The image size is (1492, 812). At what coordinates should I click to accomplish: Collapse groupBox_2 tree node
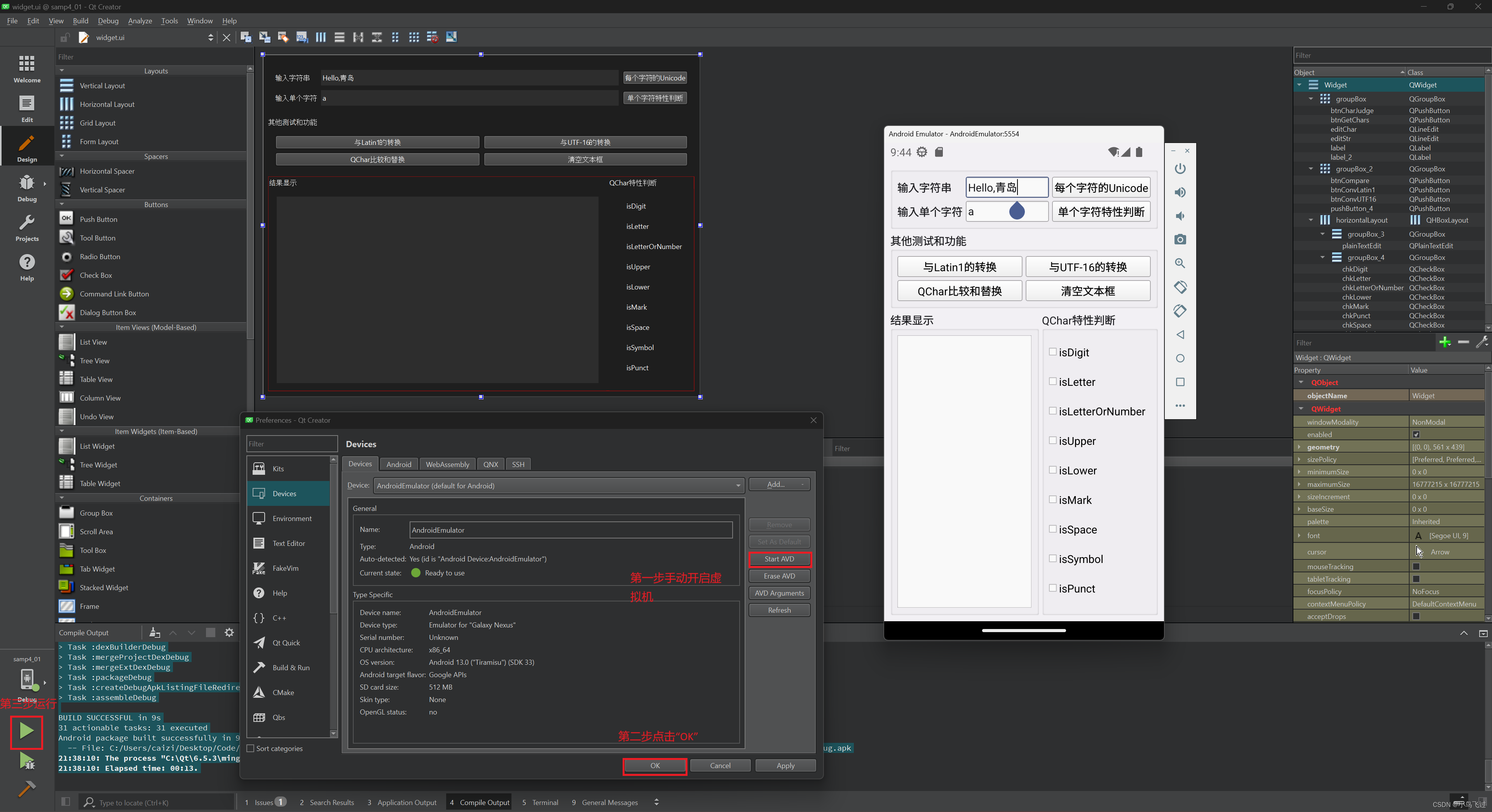(1311, 169)
